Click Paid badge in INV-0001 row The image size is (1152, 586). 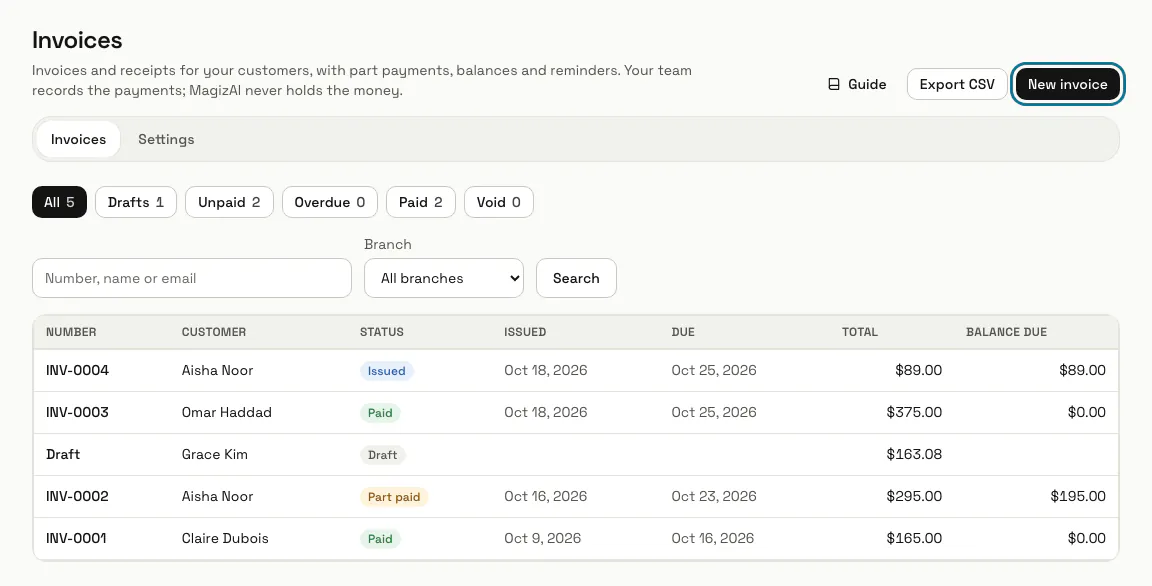coord(380,539)
